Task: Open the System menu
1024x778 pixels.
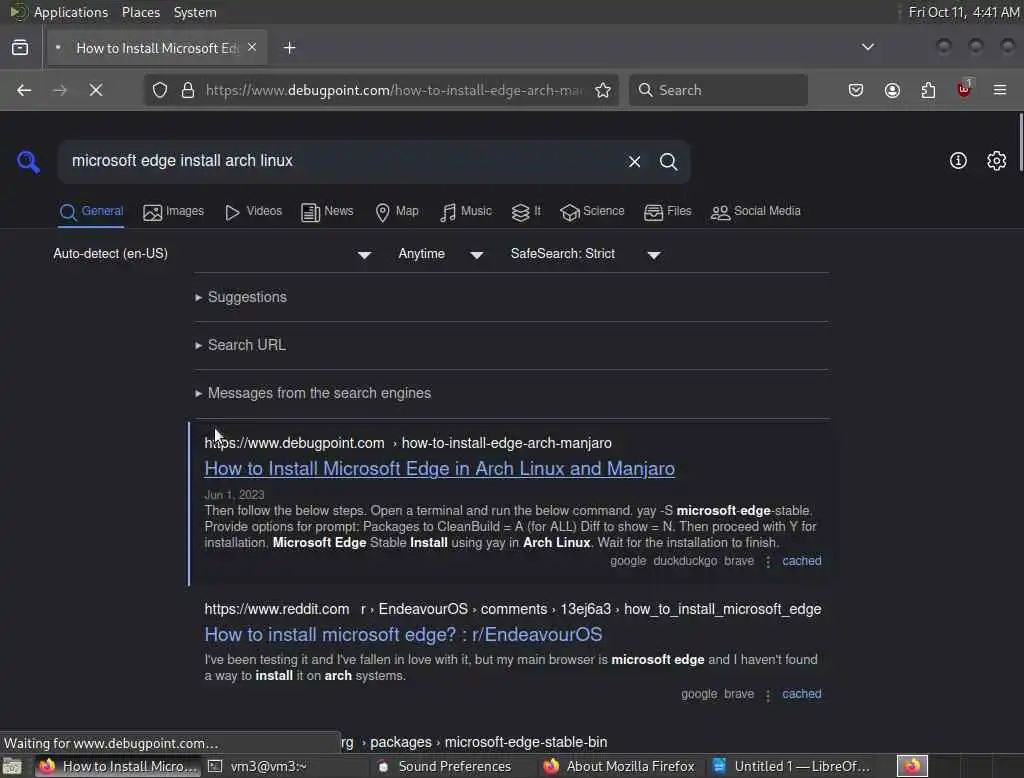Action: (195, 12)
